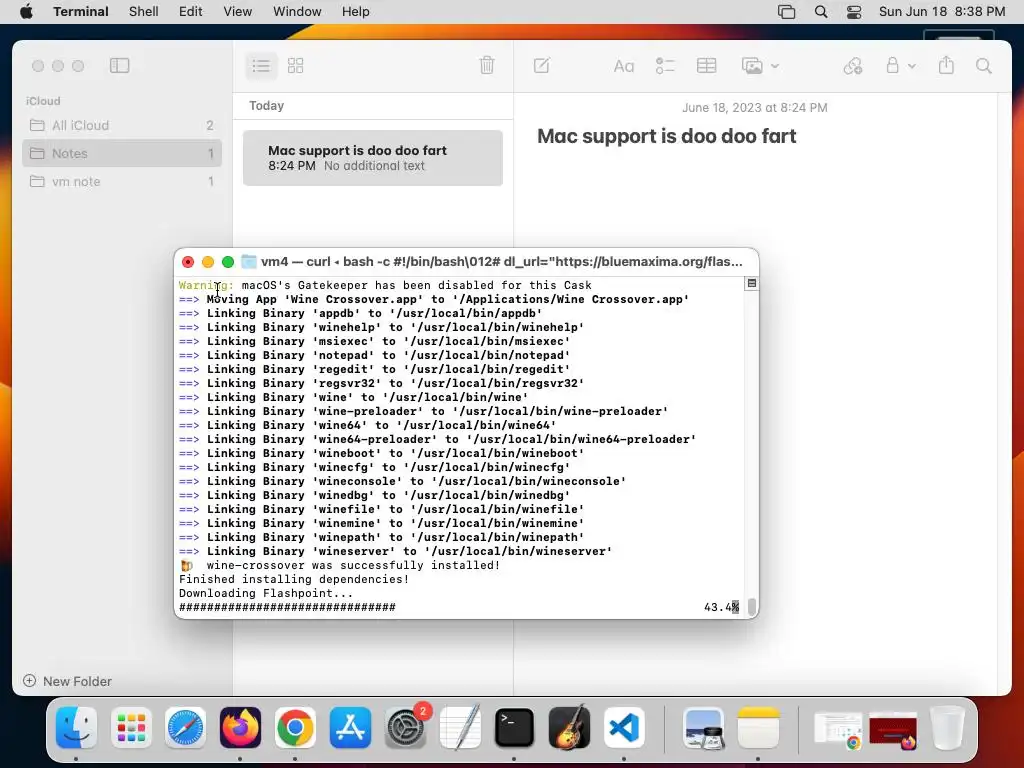Viewport: 1024px width, 768px height.
Task: Switch Notes to list view
Action: tap(261, 65)
